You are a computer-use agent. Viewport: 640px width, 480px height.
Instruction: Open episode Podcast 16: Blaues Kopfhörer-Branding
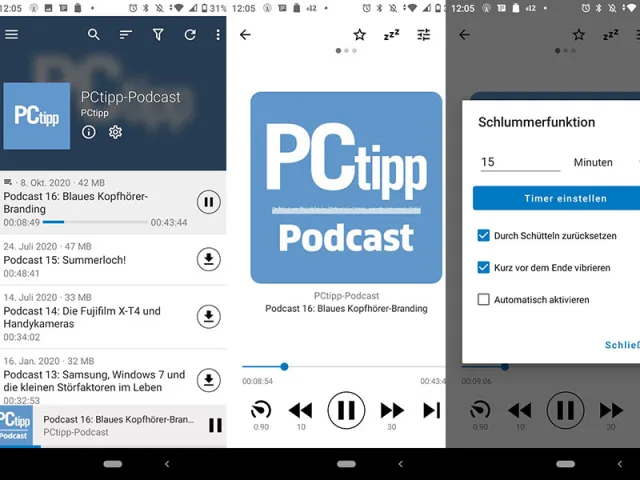[113, 202]
